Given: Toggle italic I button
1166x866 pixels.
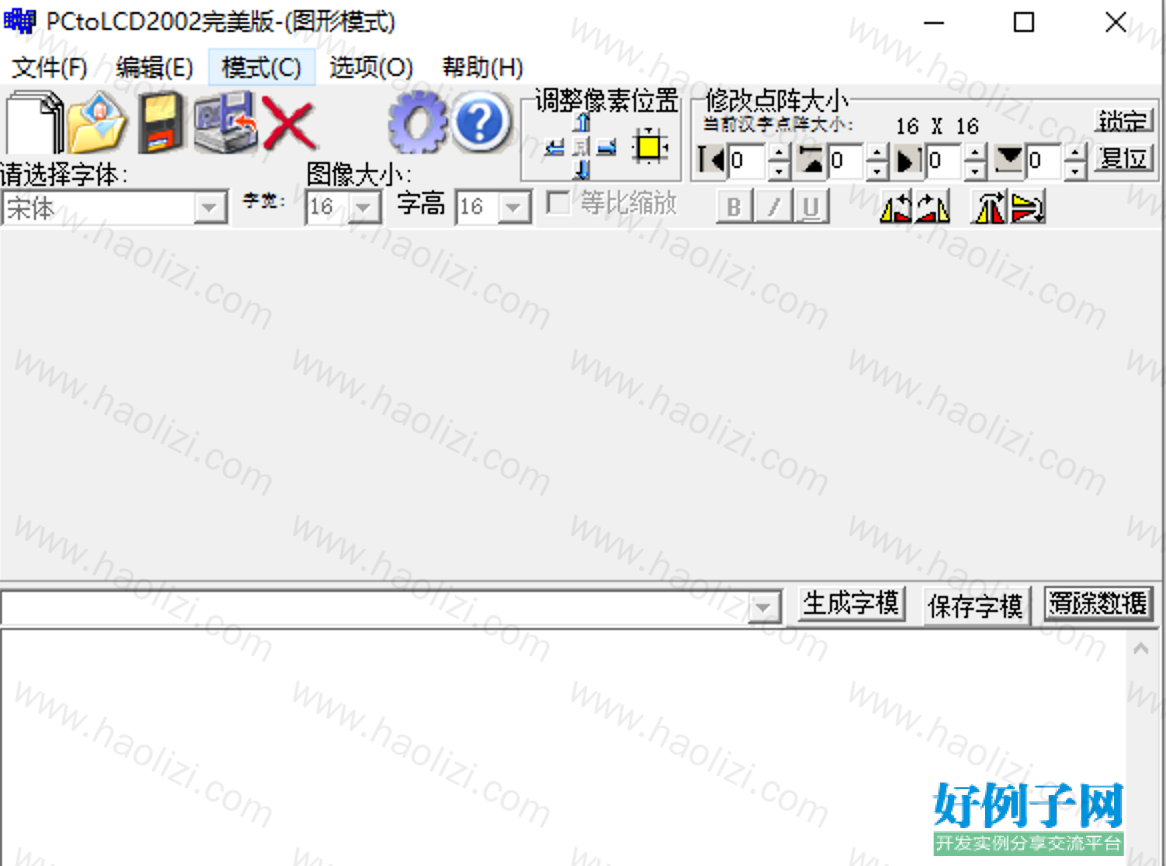Looking at the screenshot, I should click(x=773, y=207).
